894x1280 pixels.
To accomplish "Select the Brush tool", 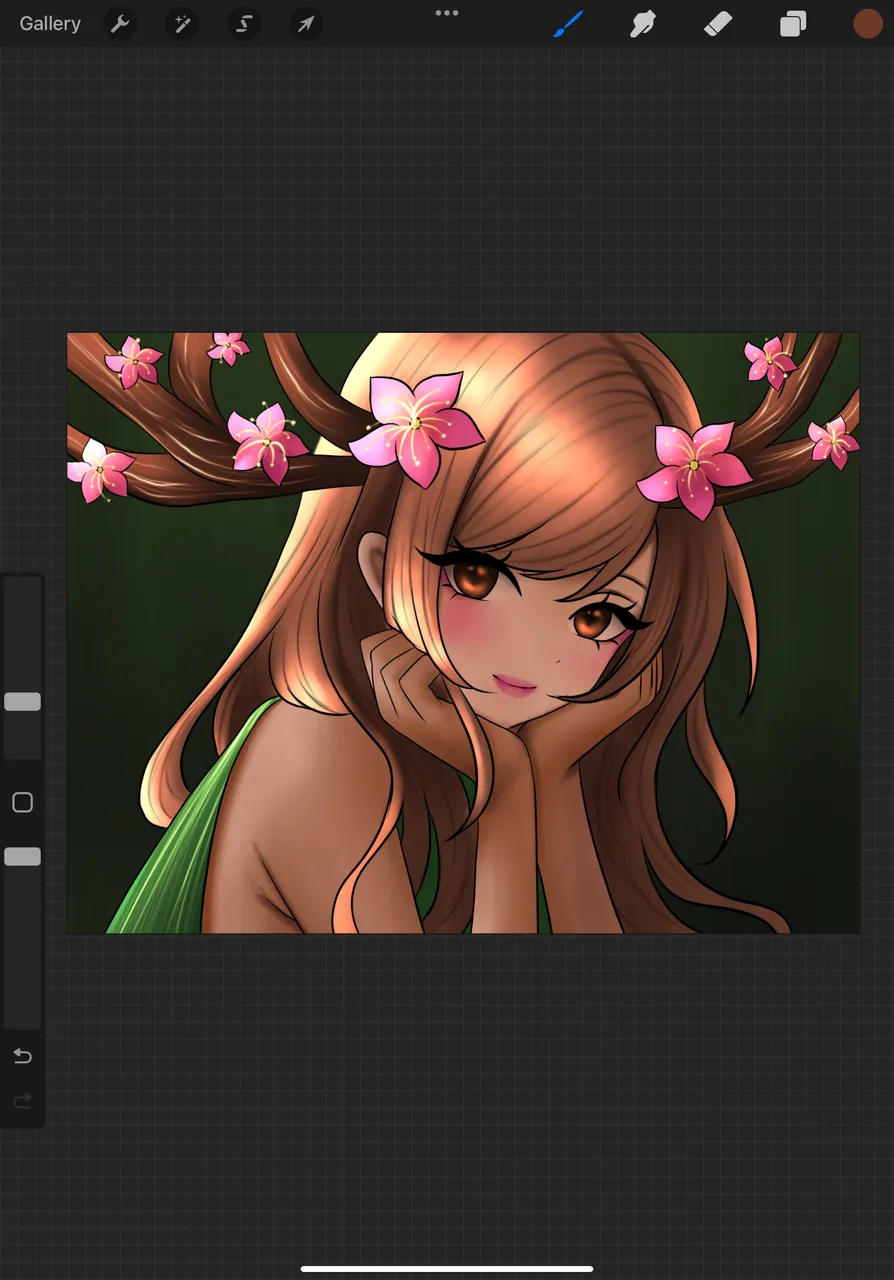I will (x=568, y=24).
